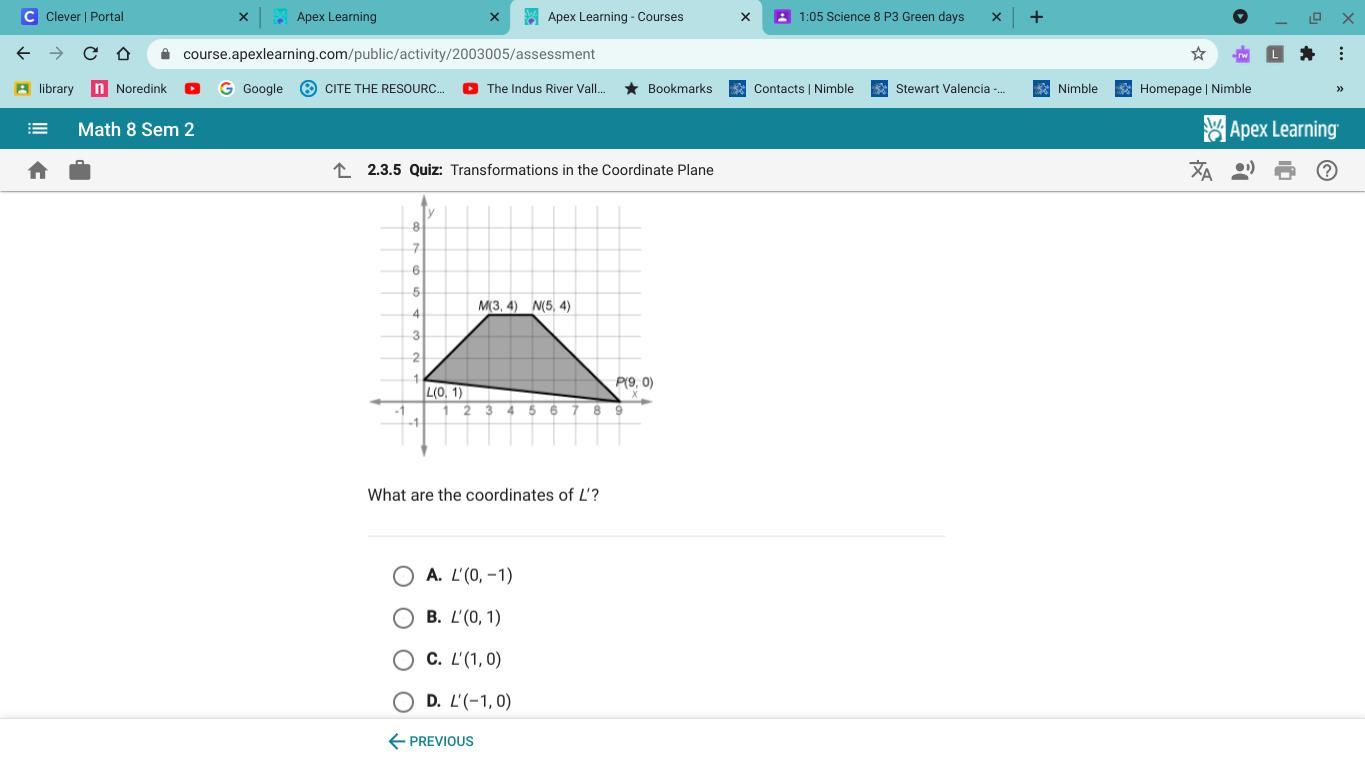Activate the text-to-speech reader icon

point(1243,170)
